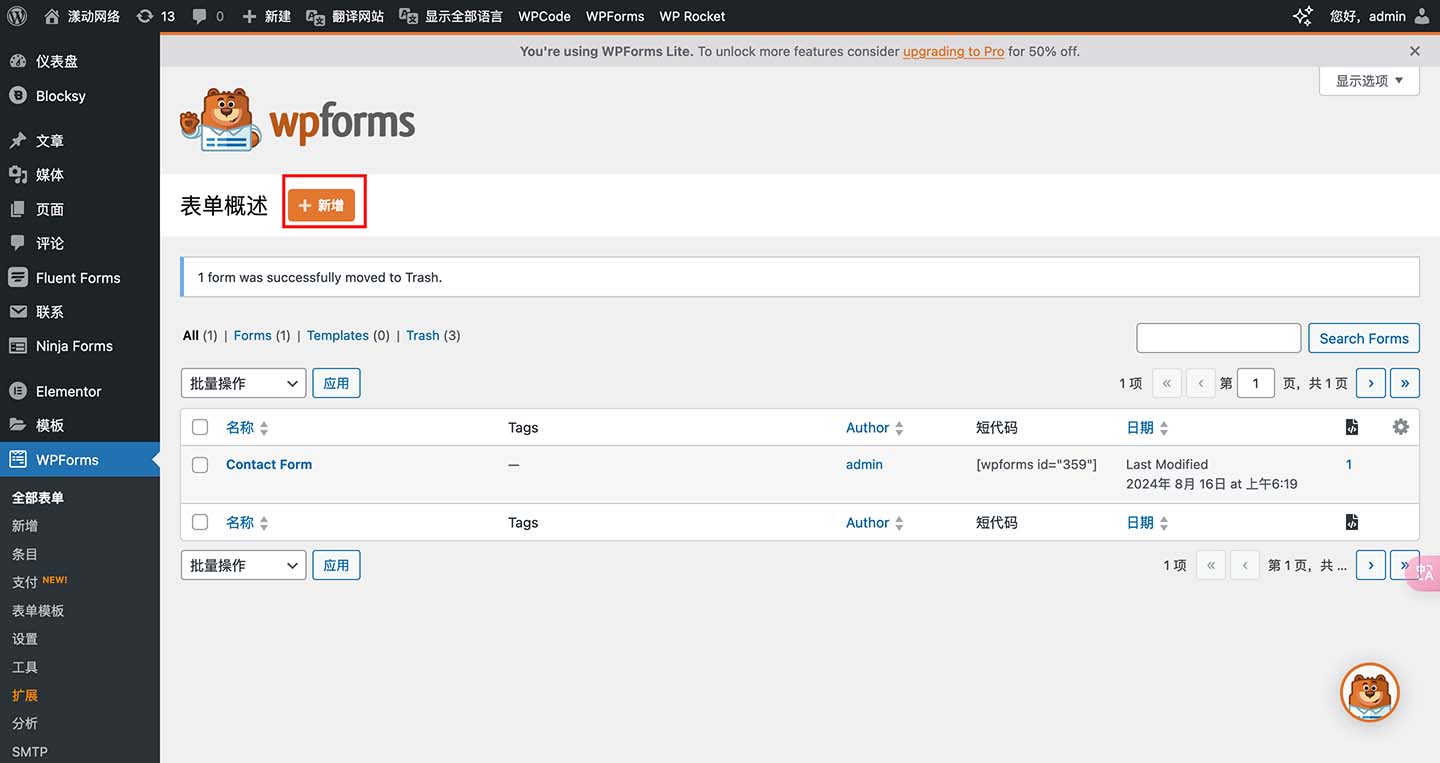Go to next page in bottom pagination
1440x763 pixels.
(1371, 565)
